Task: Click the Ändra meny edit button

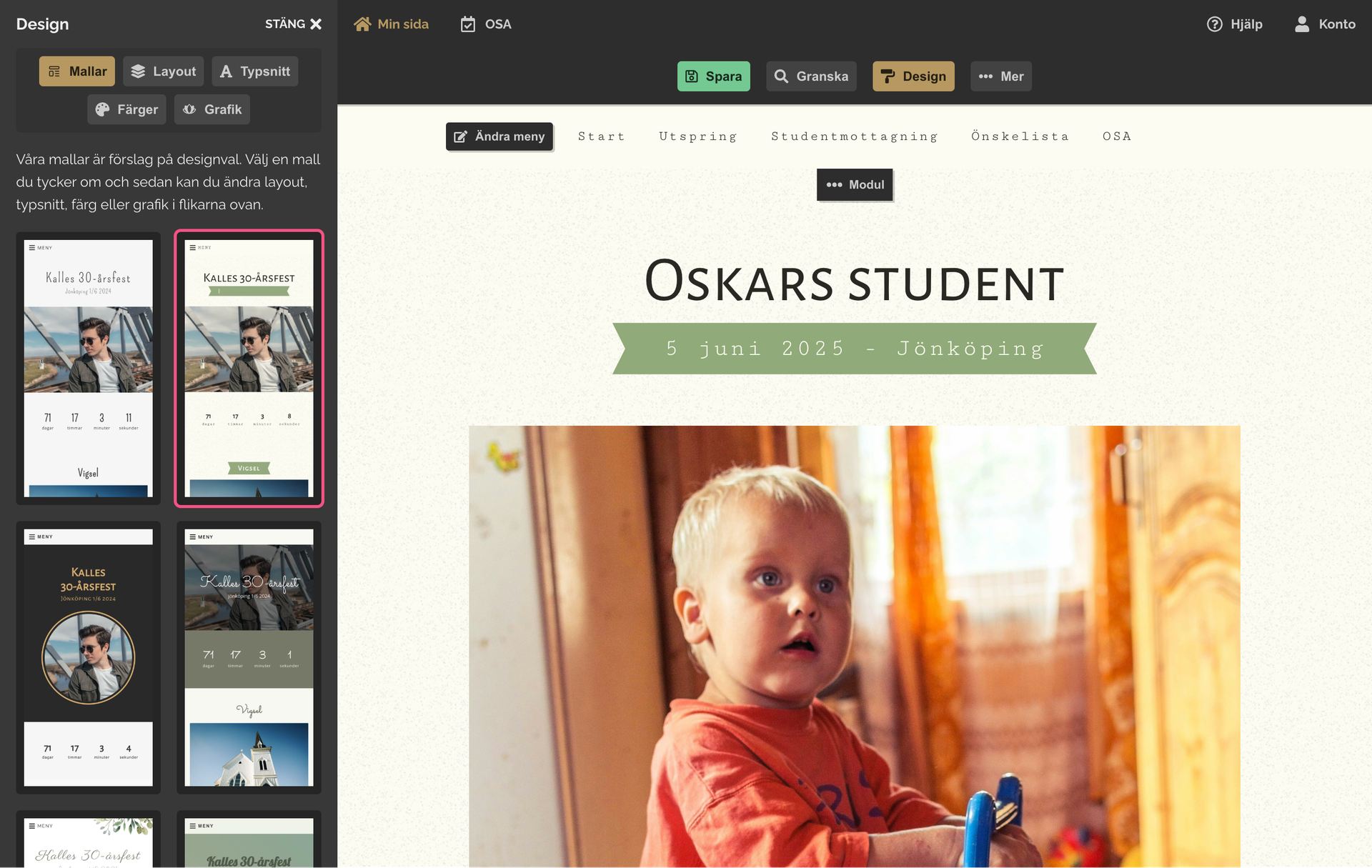Action: [499, 136]
